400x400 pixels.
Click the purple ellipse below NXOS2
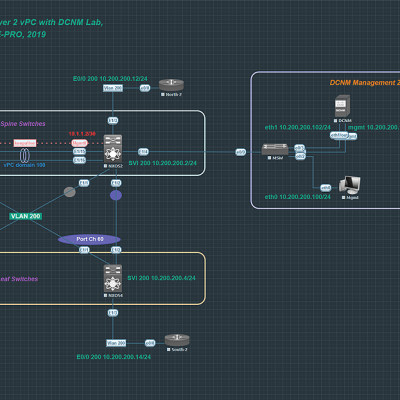coord(116,195)
